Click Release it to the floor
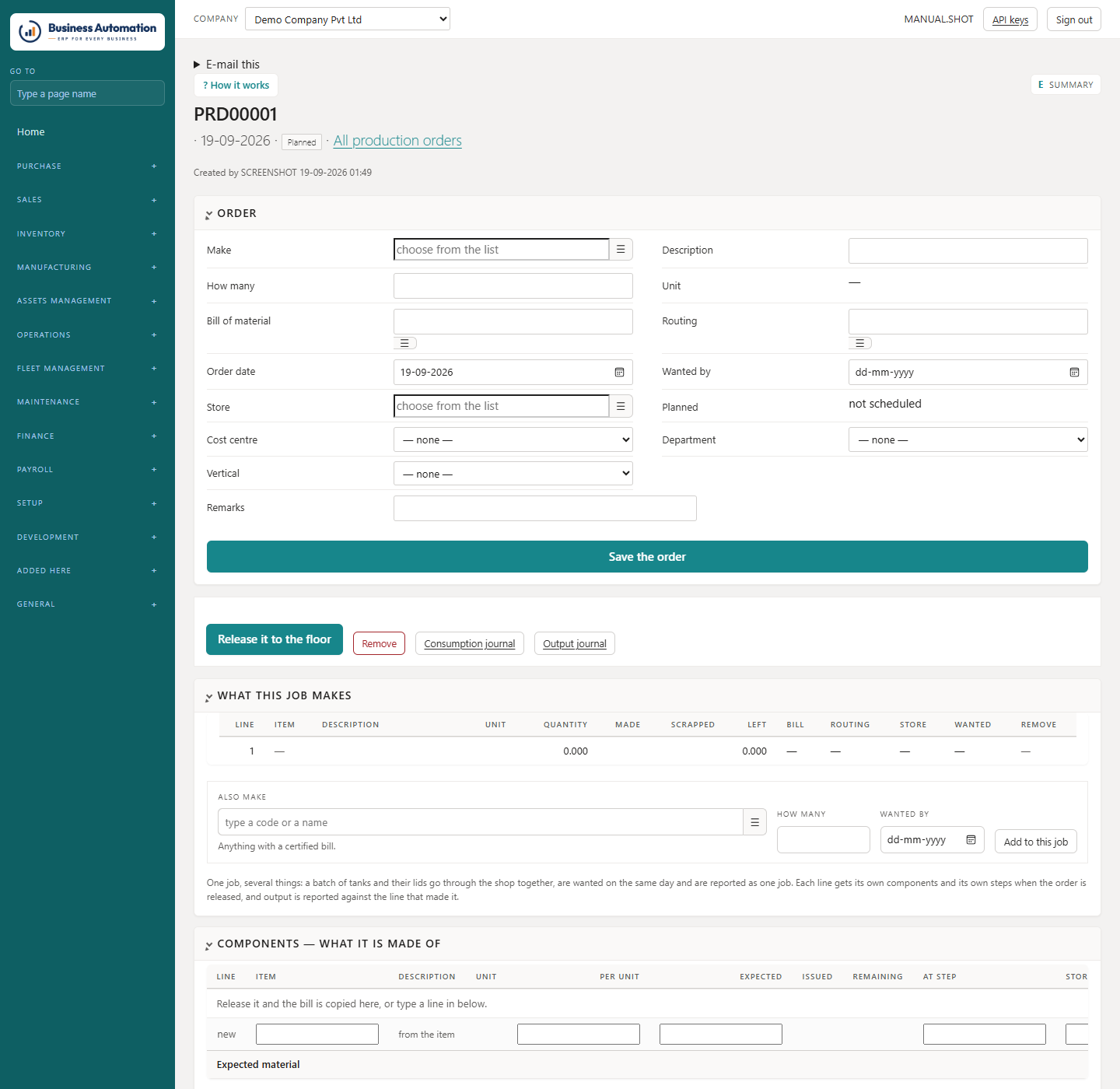The image size is (1120, 1089). [275, 639]
